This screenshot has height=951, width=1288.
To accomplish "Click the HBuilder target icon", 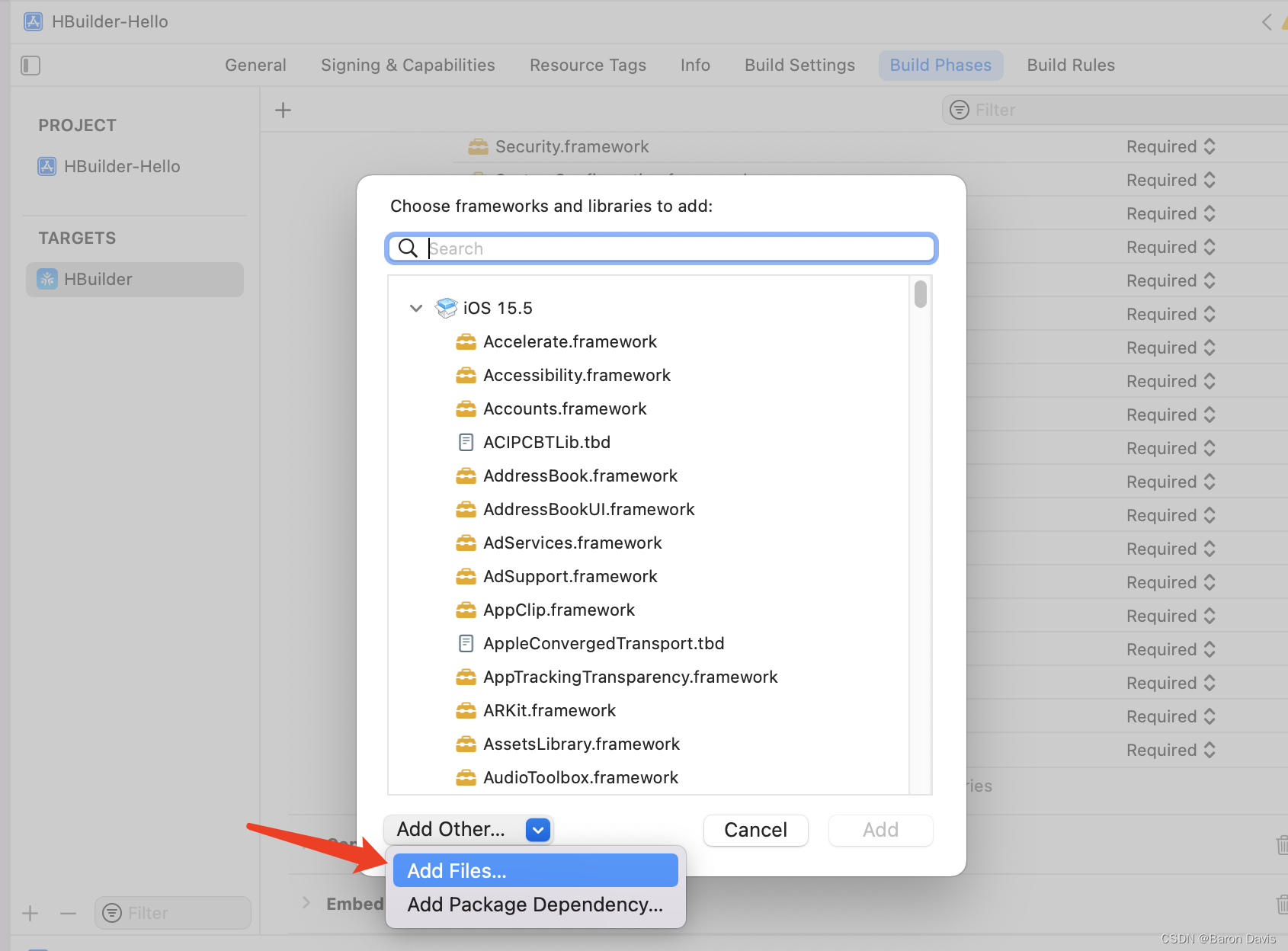I will tap(47, 279).
